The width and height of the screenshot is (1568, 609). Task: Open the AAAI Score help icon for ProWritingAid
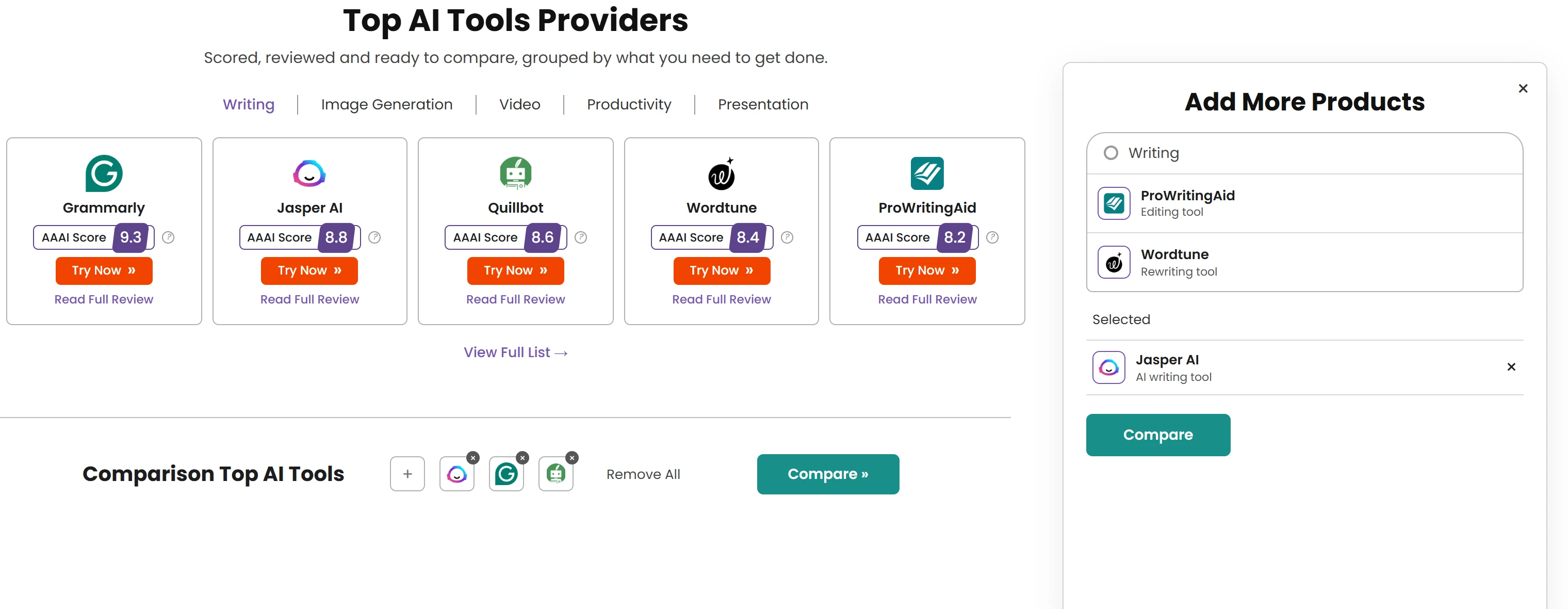pyautogui.click(x=992, y=237)
